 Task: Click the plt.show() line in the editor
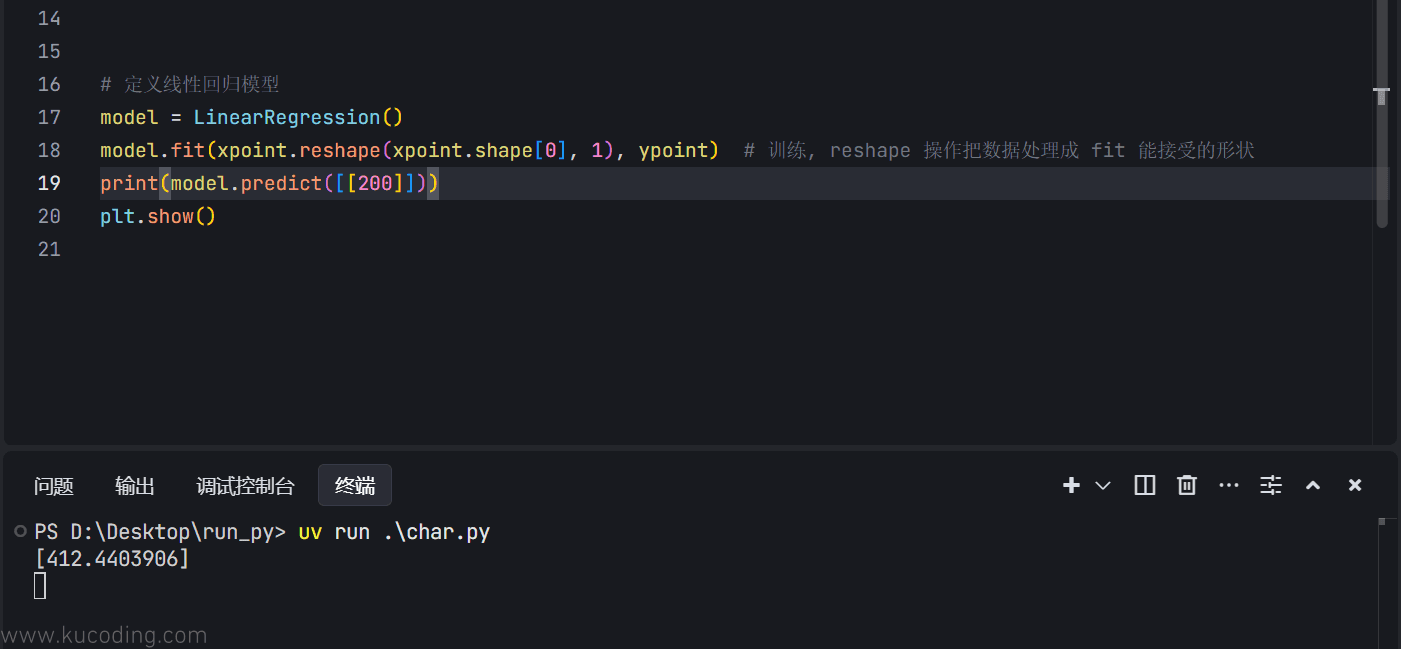pos(158,216)
